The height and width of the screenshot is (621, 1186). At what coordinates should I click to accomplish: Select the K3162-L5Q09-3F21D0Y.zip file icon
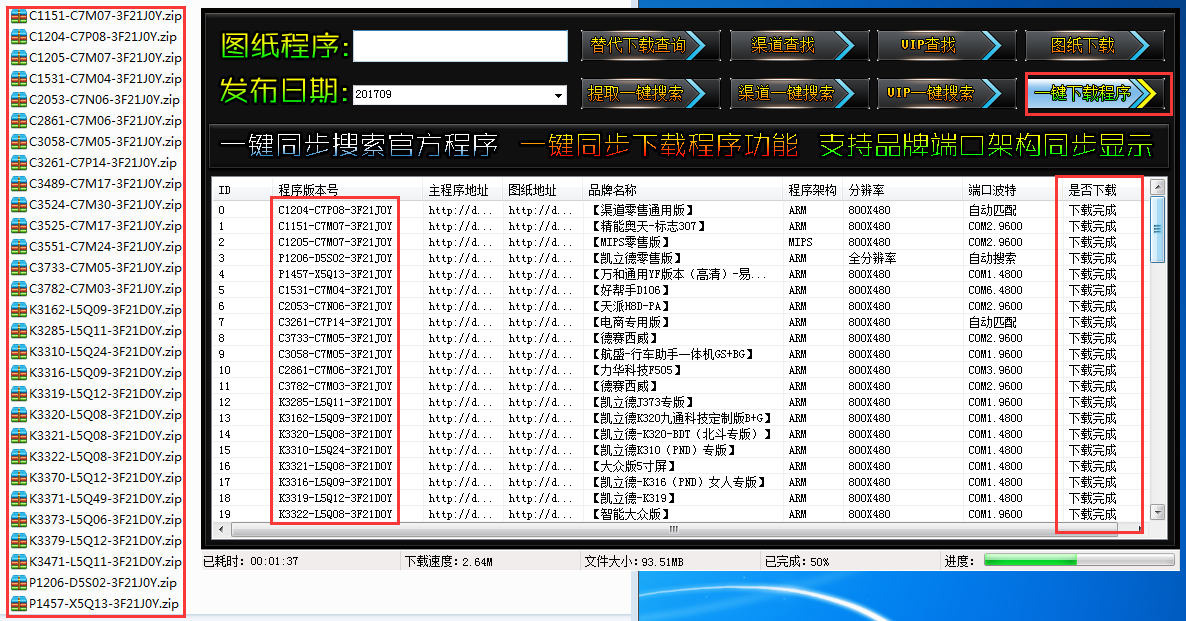pyautogui.click(x=18, y=309)
